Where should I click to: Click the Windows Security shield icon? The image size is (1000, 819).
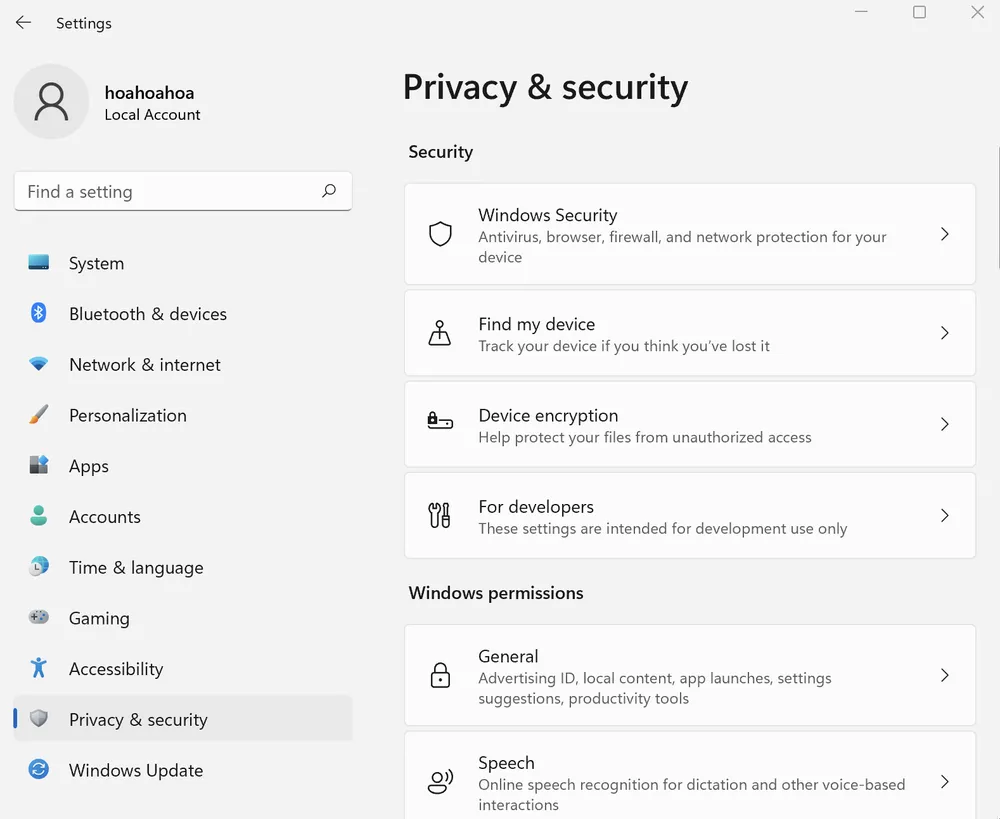(440, 234)
